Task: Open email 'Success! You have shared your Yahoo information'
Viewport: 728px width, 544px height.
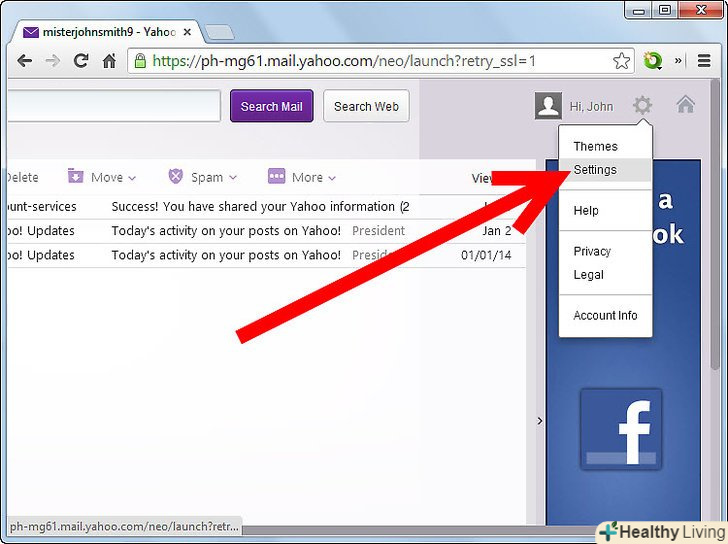Action: [x=266, y=207]
